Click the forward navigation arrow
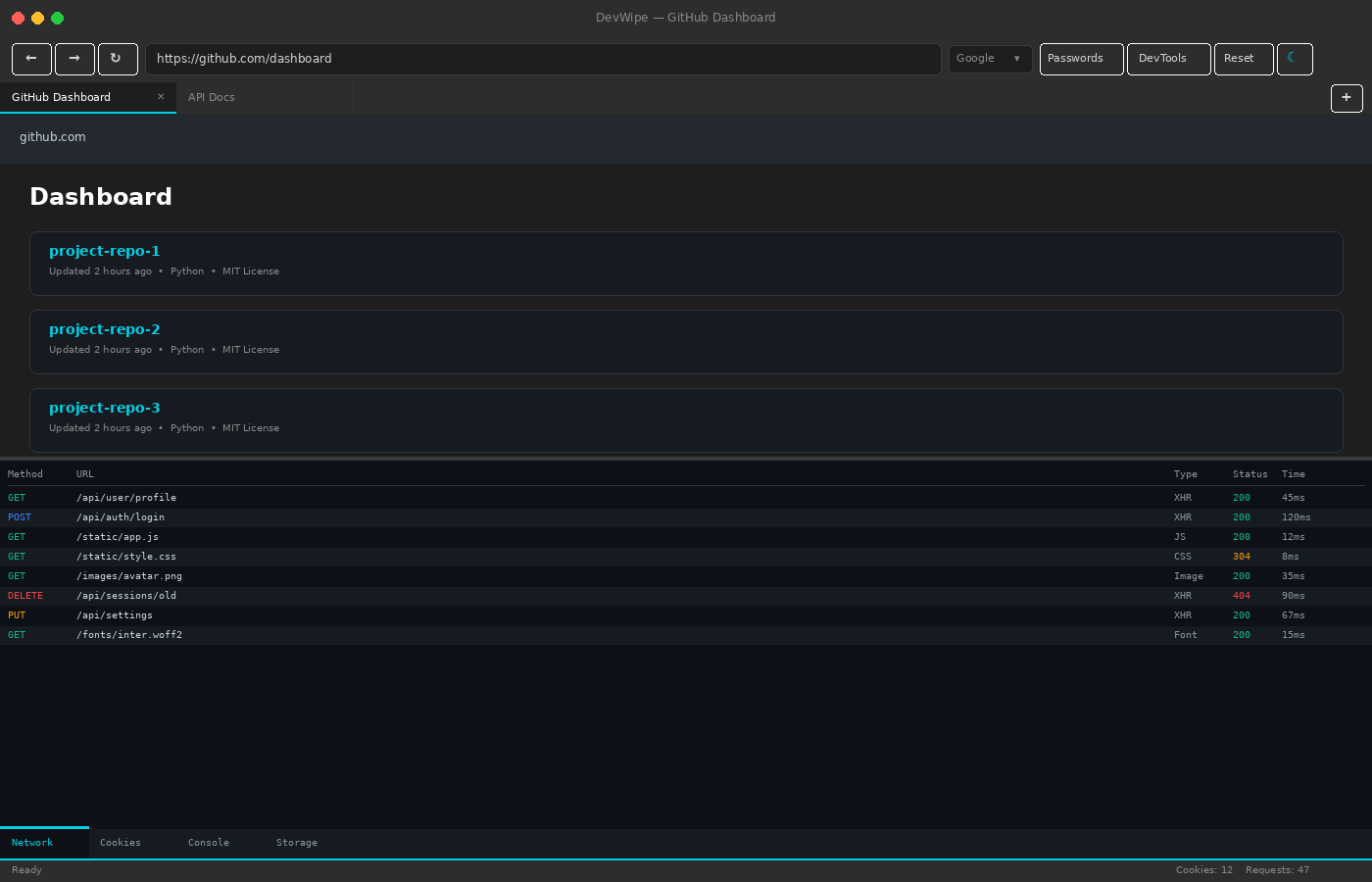The height and width of the screenshot is (882, 1372). (74, 59)
